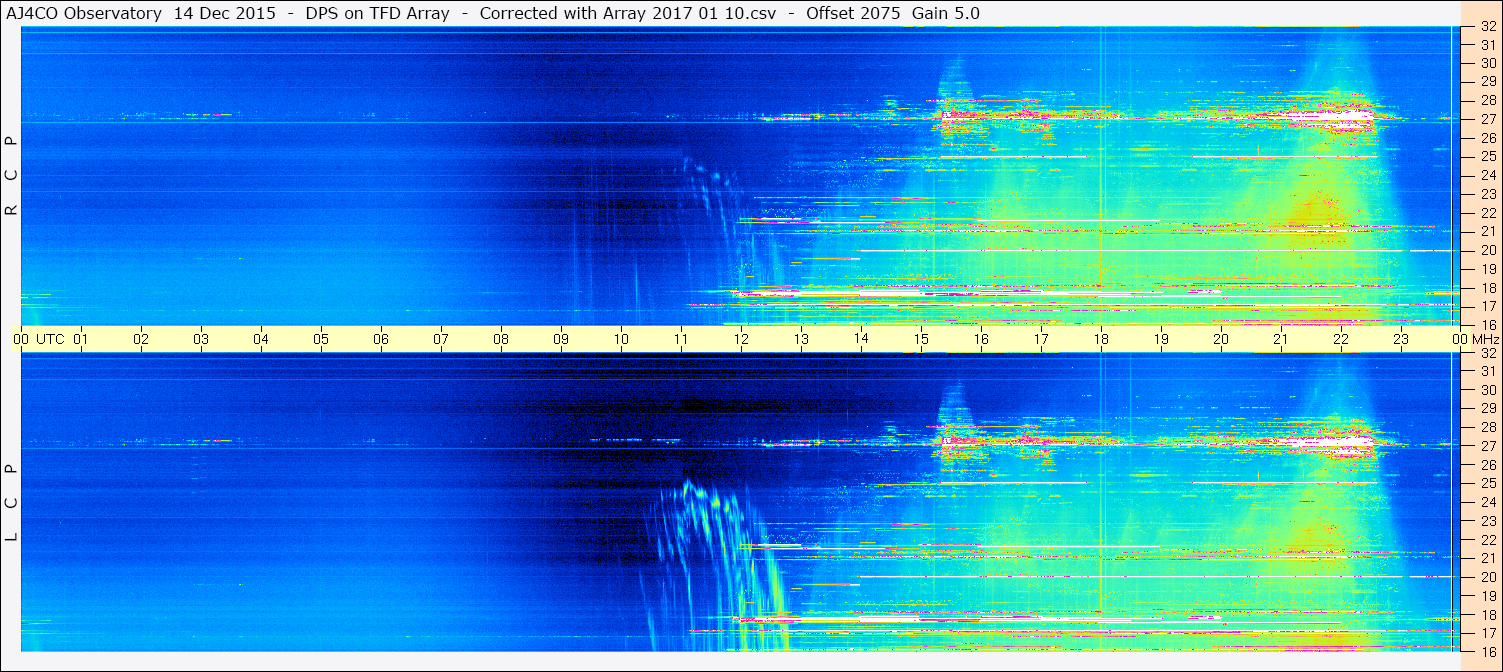Select hour 20 on the time axis
1503x672 pixels.
(x=1221, y=339)
